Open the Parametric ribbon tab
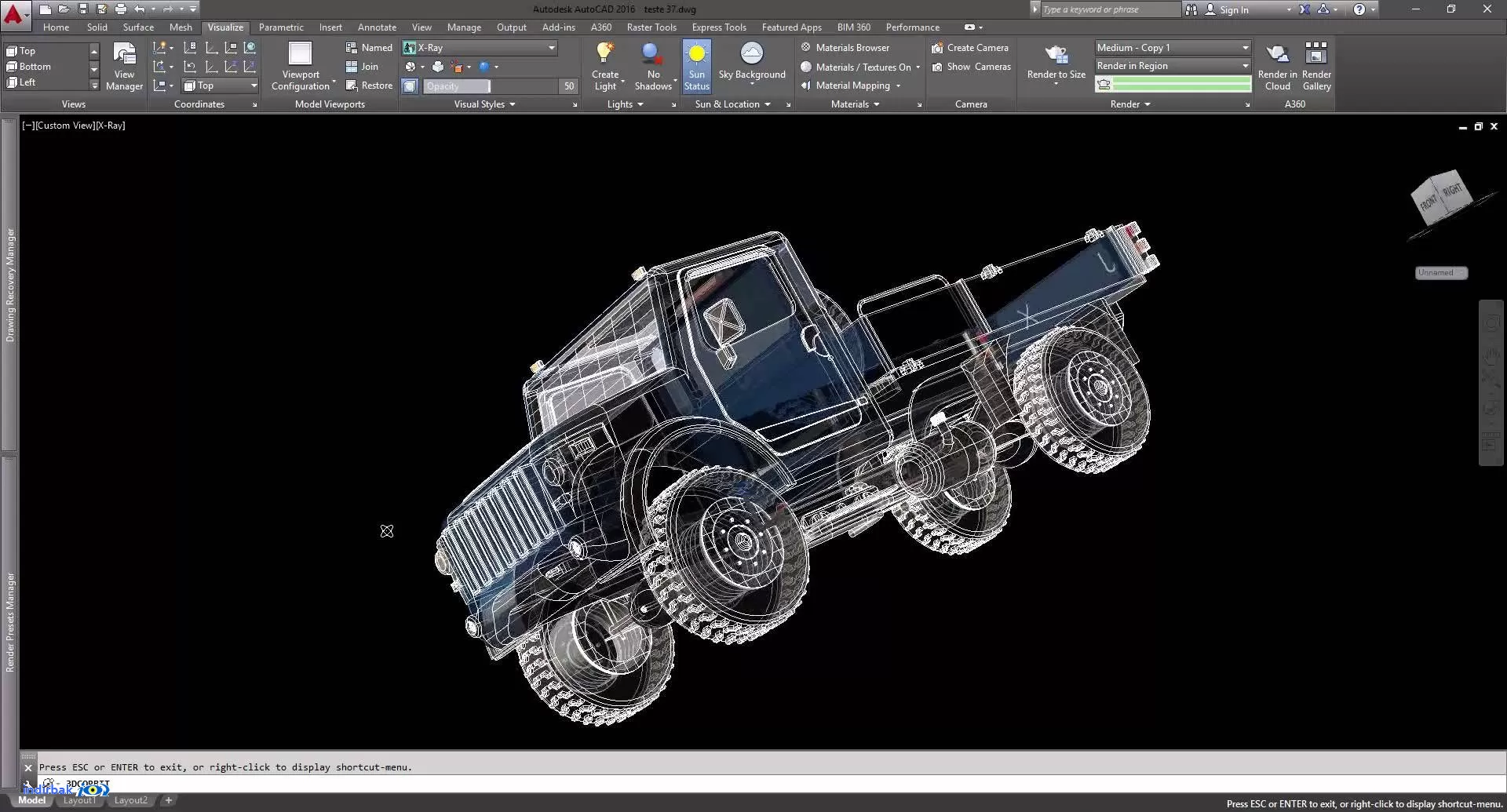This screenshot has height=812, width=1507. (281, 27)
